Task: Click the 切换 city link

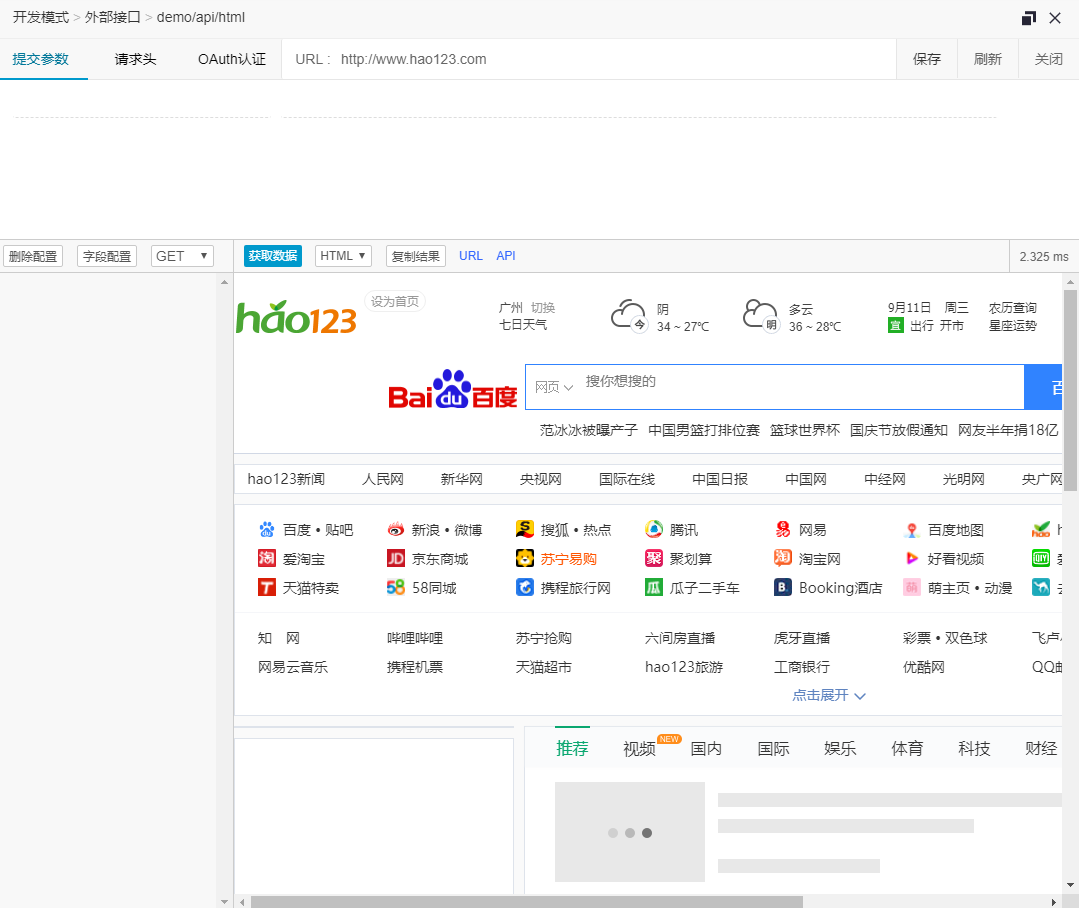Action: (x=543, y=307)
